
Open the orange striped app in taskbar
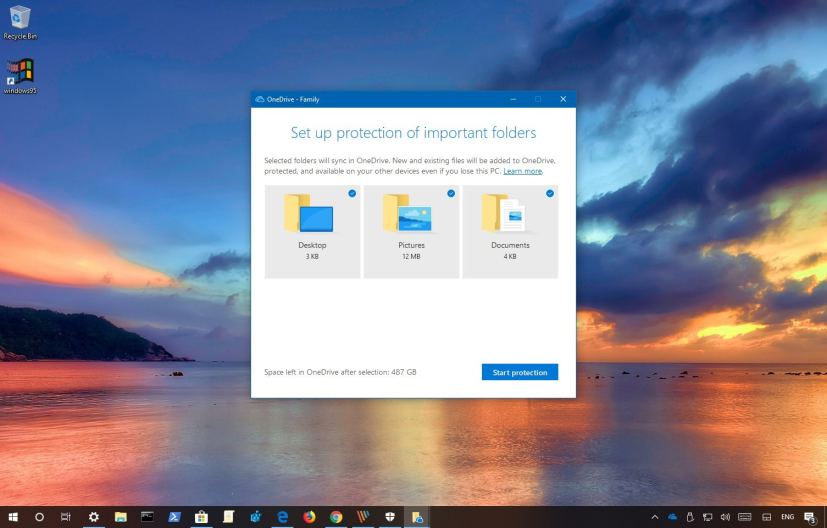click(x=363, y=517)
